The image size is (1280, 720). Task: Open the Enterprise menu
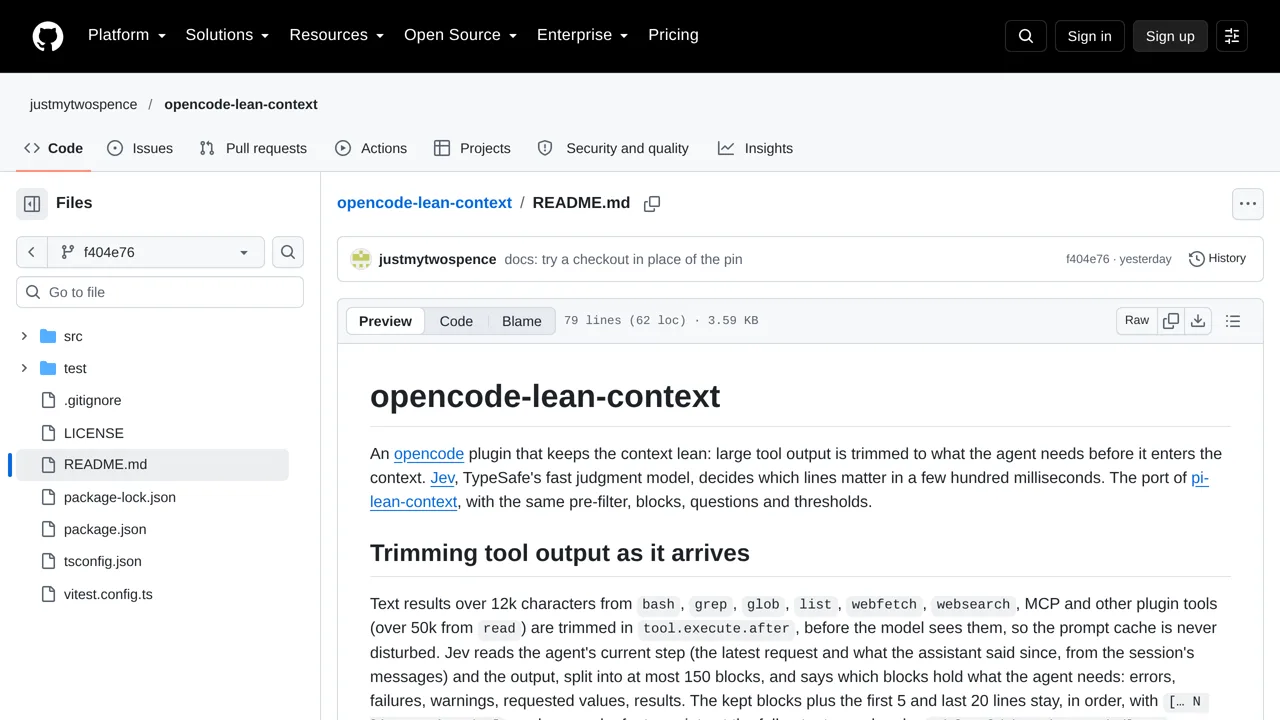(x=582, y=35)
